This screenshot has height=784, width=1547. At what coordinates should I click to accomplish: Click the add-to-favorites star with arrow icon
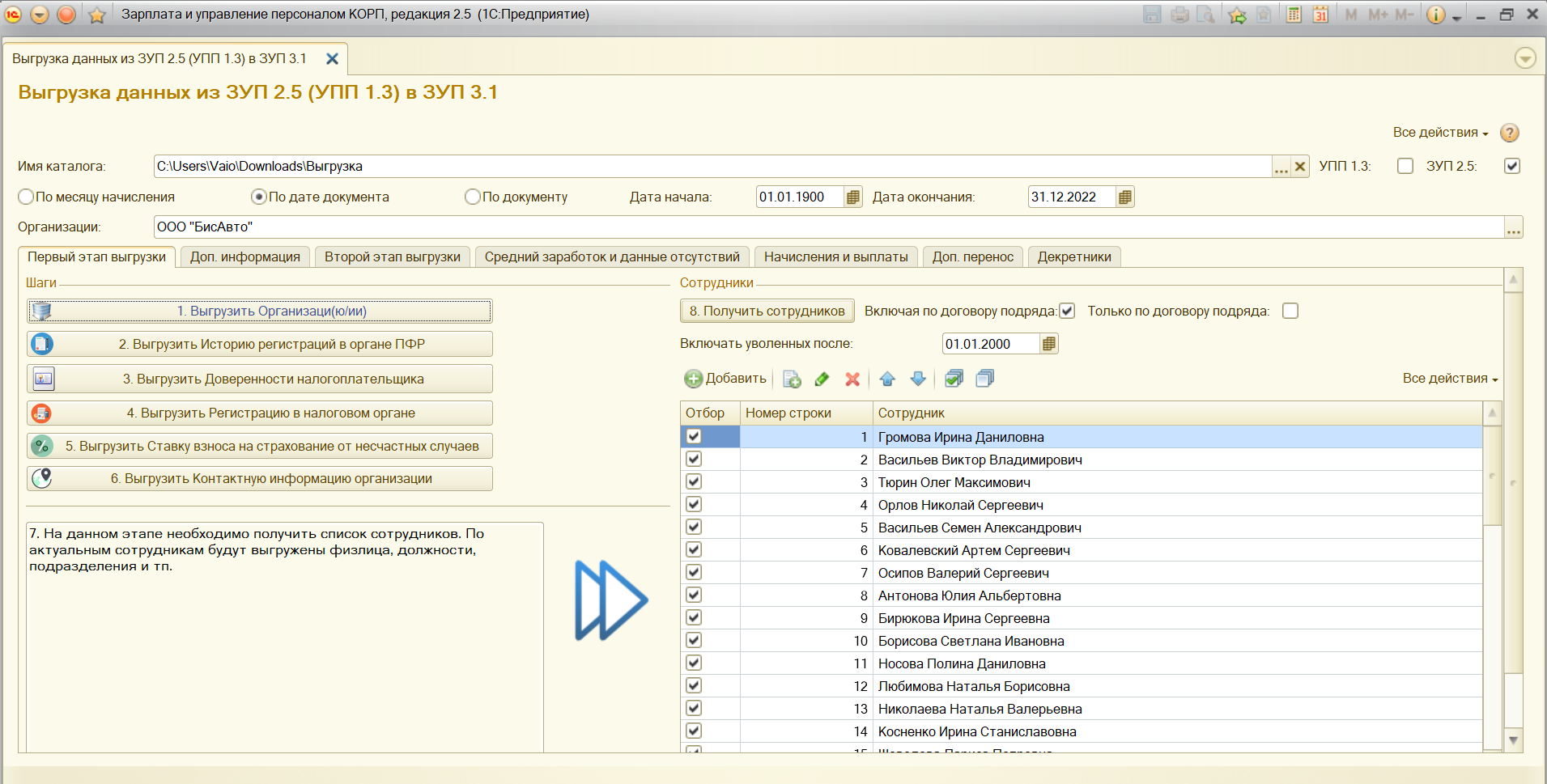(x=1237, y=15)
